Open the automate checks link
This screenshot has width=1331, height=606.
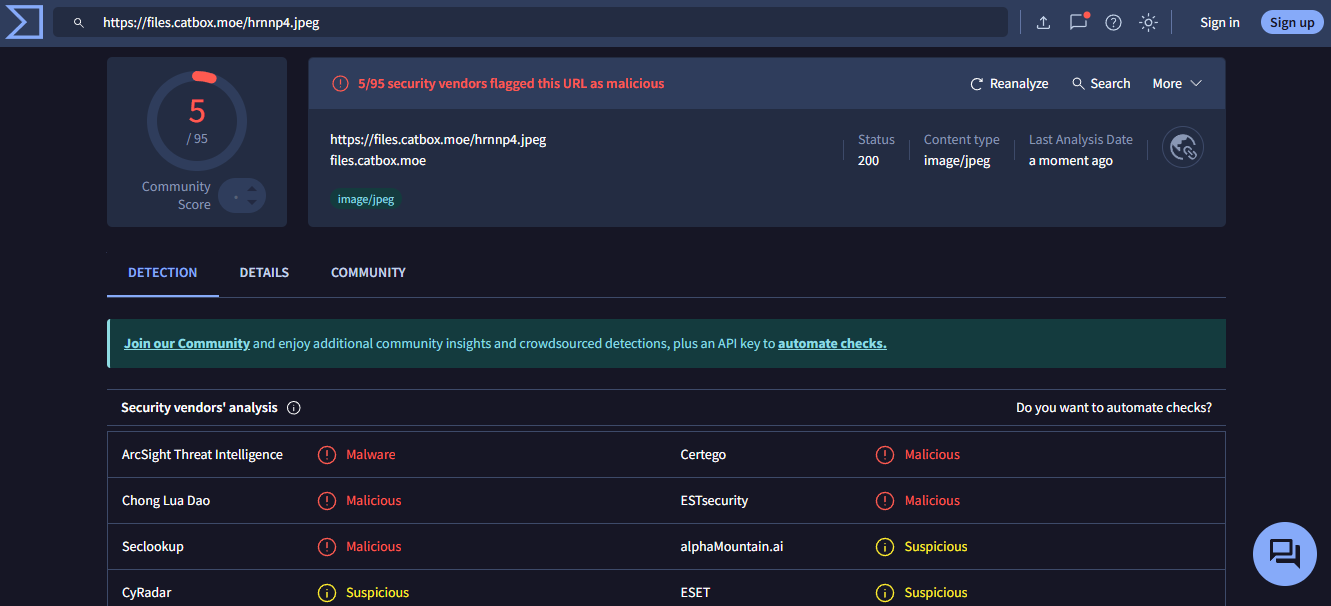pyautogui.click(x=832, y=343)
